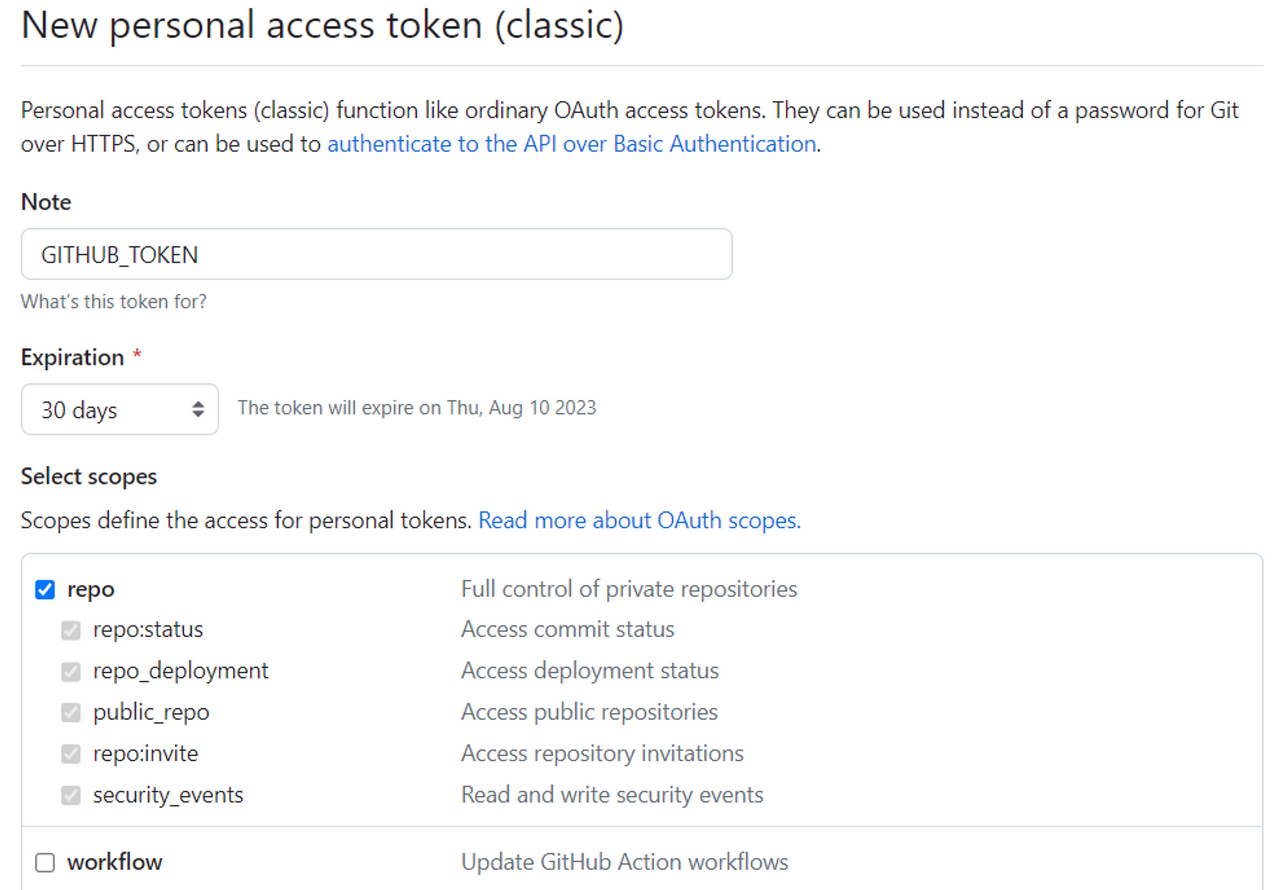Click the repo:status scope label
Viewport: 1280px width, 890px height.
tap(148, 630)
